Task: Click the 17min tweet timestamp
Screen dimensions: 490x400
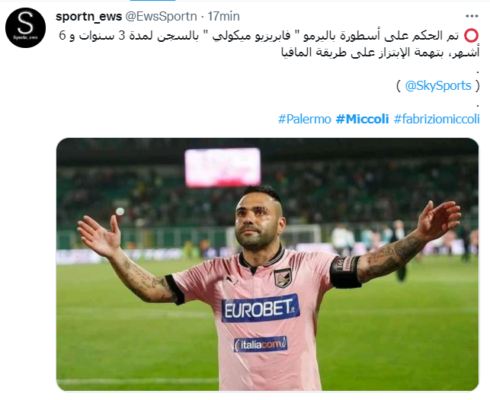Action: coord(224,16)
